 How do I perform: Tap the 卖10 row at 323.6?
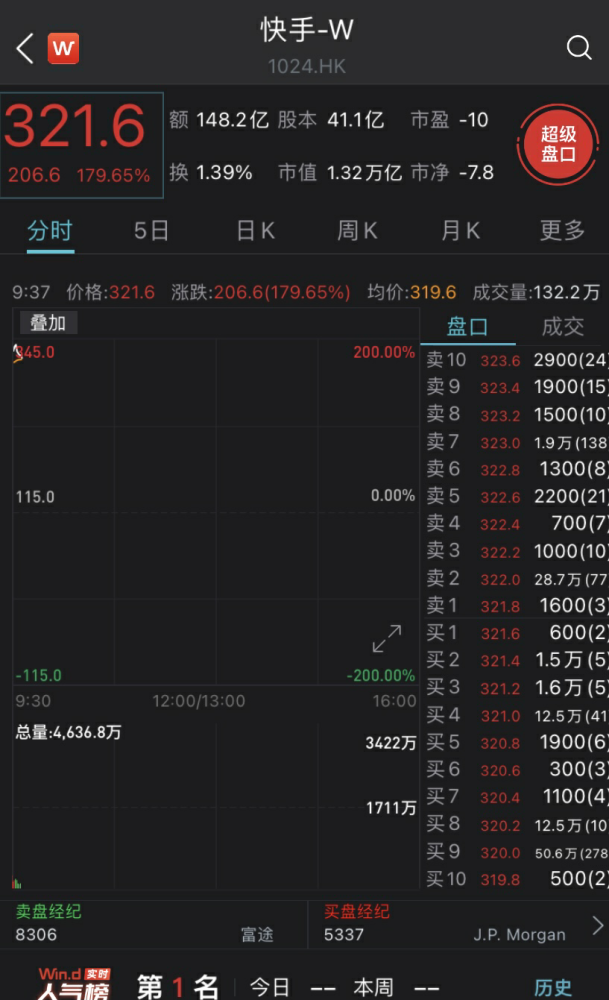[517, 360]
